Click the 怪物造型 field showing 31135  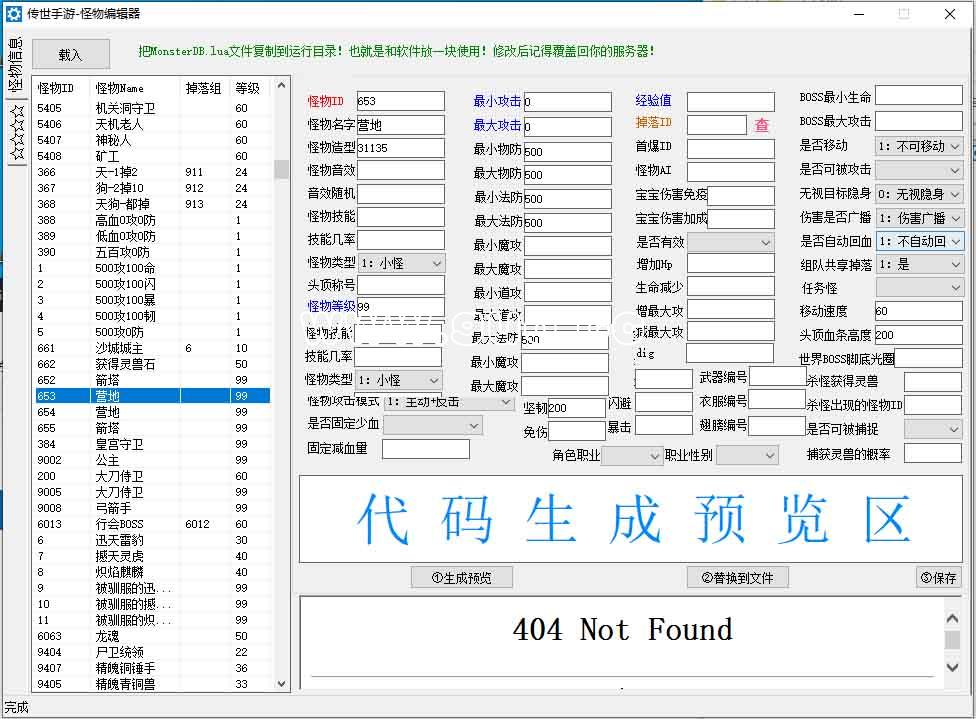[x=400, y=148]
